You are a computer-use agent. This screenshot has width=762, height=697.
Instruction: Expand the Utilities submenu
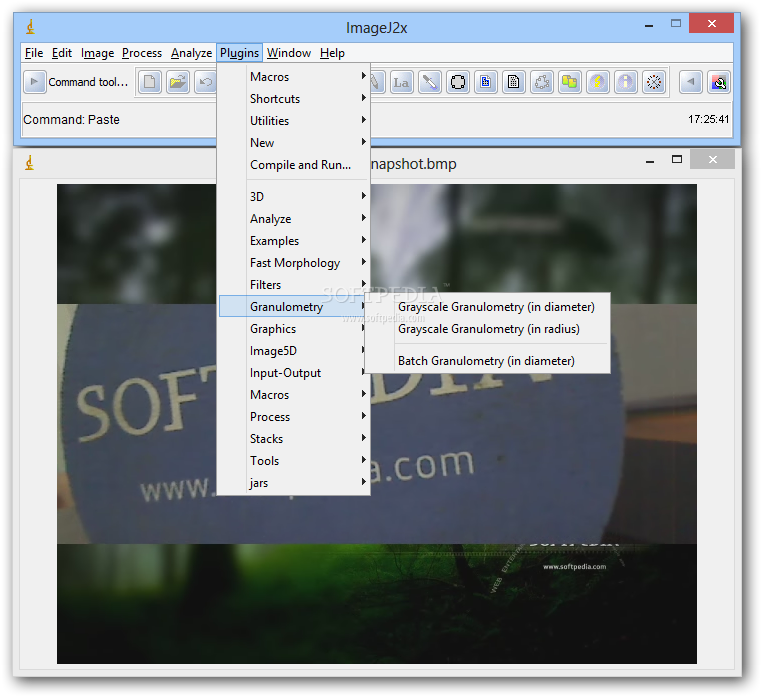click(x=294, y=121)
